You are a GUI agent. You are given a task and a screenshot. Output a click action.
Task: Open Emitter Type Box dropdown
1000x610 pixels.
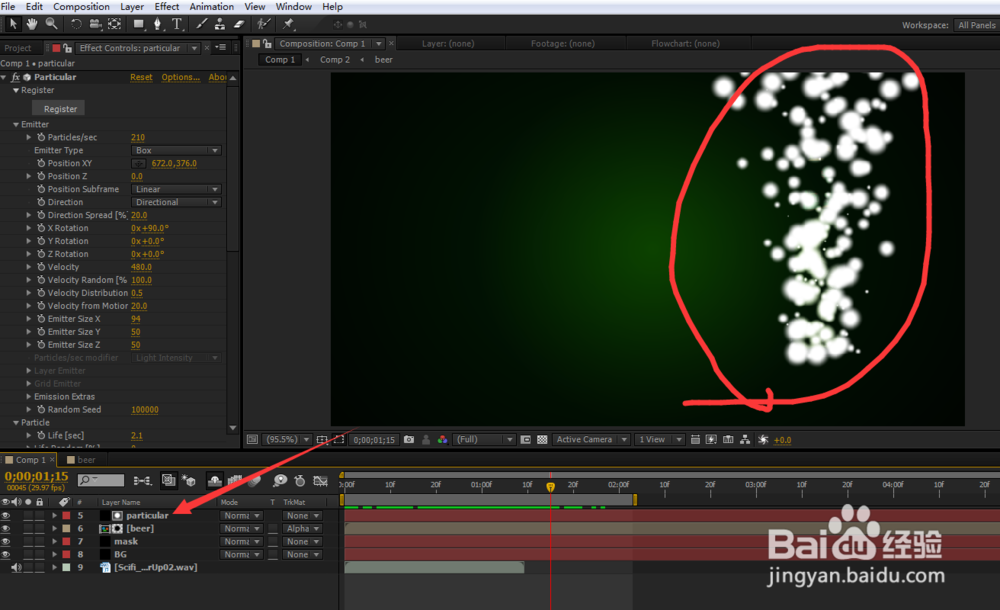point(176,151)
